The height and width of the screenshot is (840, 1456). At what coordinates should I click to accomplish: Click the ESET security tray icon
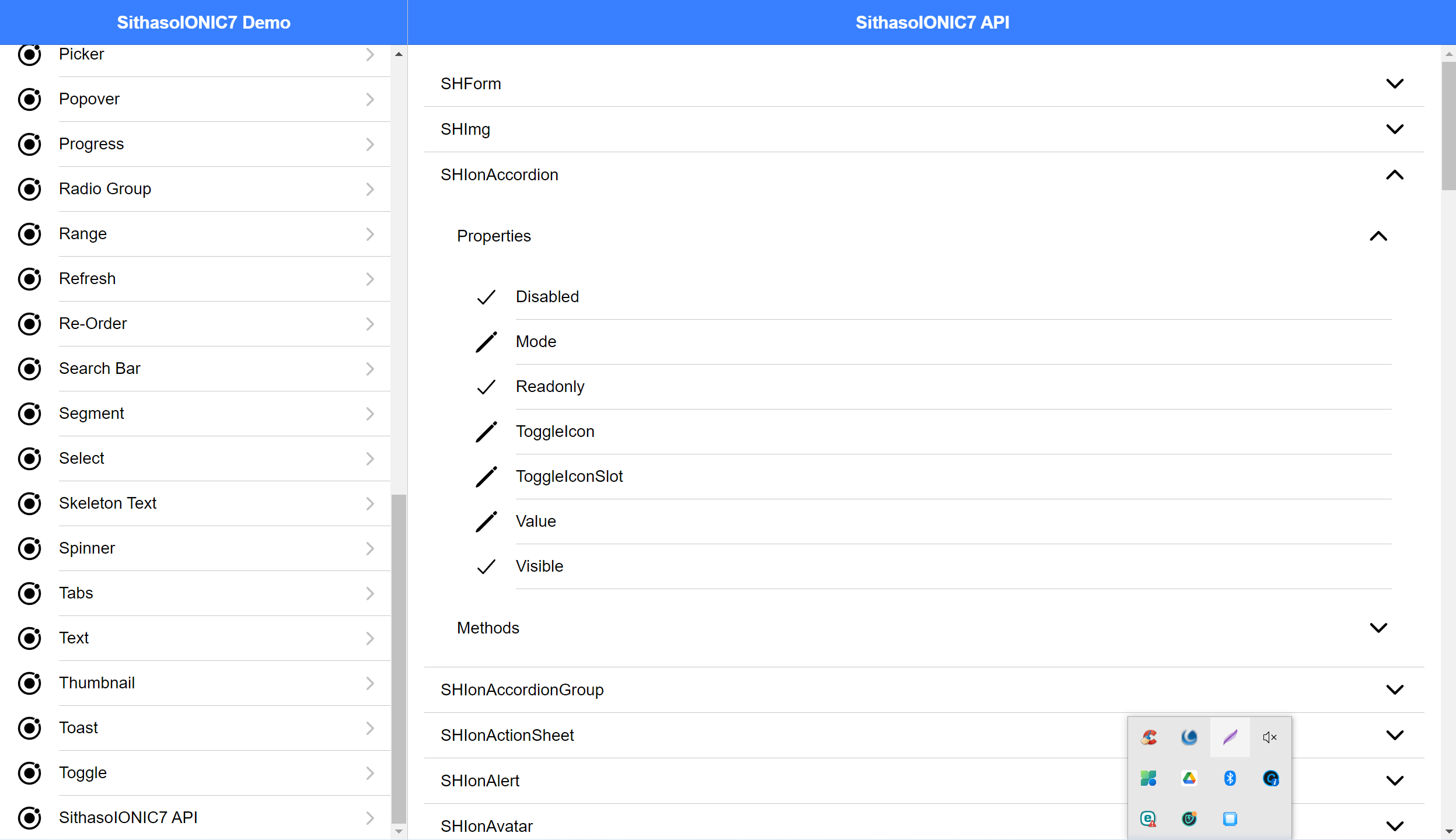(1148, 819)
